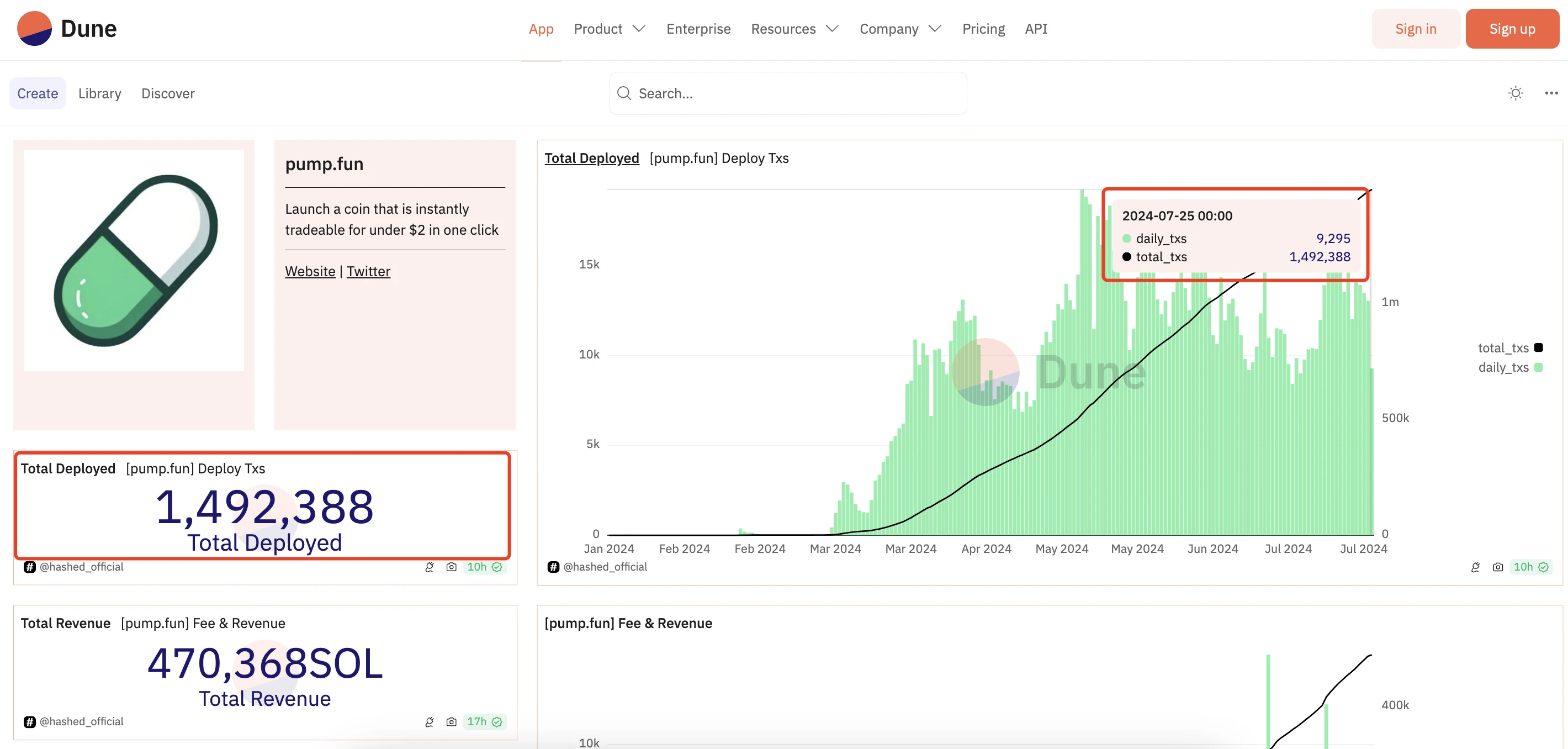Click the more options ellipsis icon

[1550, 92]
